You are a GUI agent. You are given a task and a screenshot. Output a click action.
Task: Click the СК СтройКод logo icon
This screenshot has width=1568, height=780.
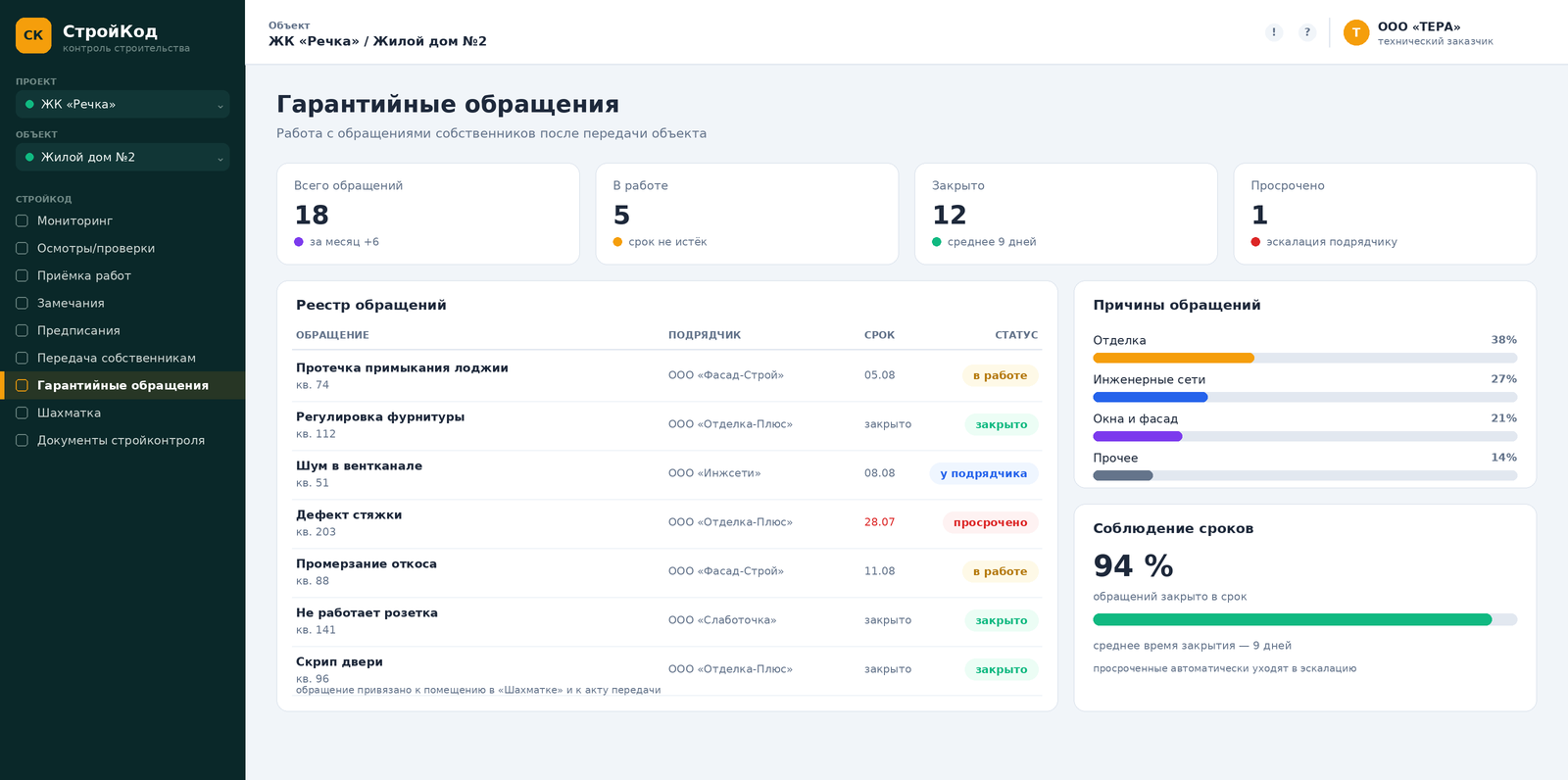33,35
